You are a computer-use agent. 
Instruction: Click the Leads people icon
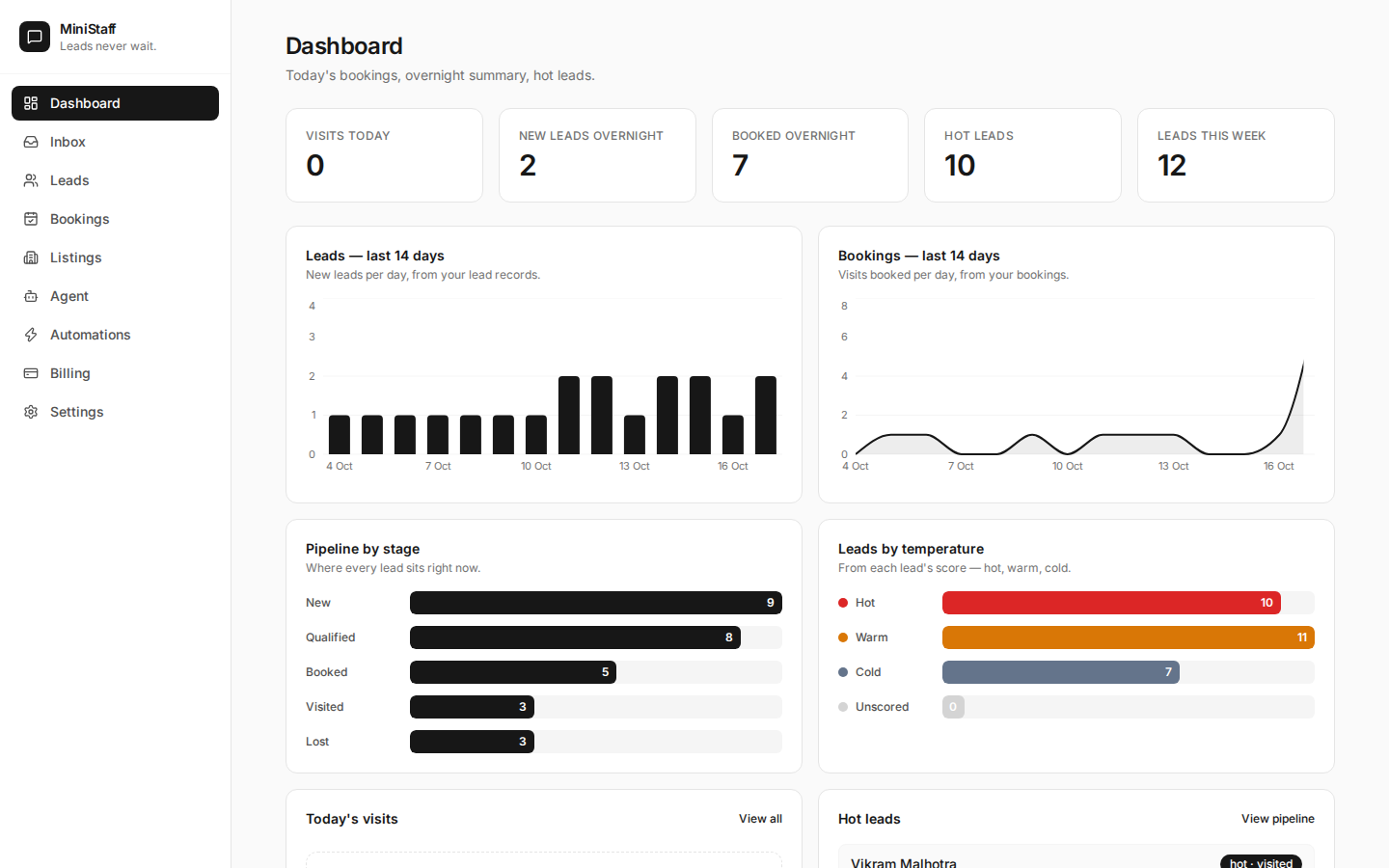point(31,180)
